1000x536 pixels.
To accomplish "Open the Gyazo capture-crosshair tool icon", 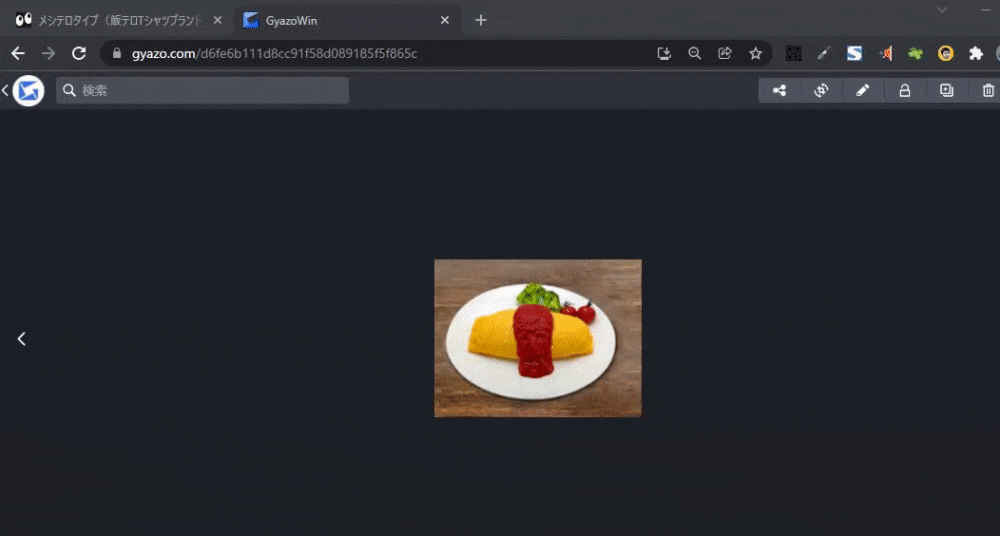I will (x=821, y=91).
